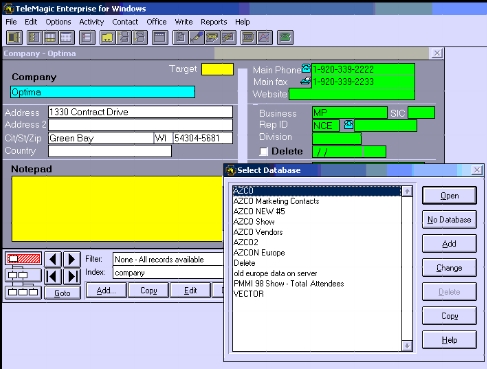Viewport: 487px width, 369px height.
Task: Click the line chart toolbar icon
Action: (265, 37)
